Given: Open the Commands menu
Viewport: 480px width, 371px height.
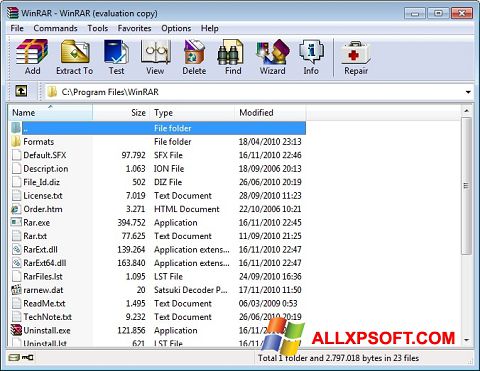Looking at the screenshot, I should pos(55,28).
